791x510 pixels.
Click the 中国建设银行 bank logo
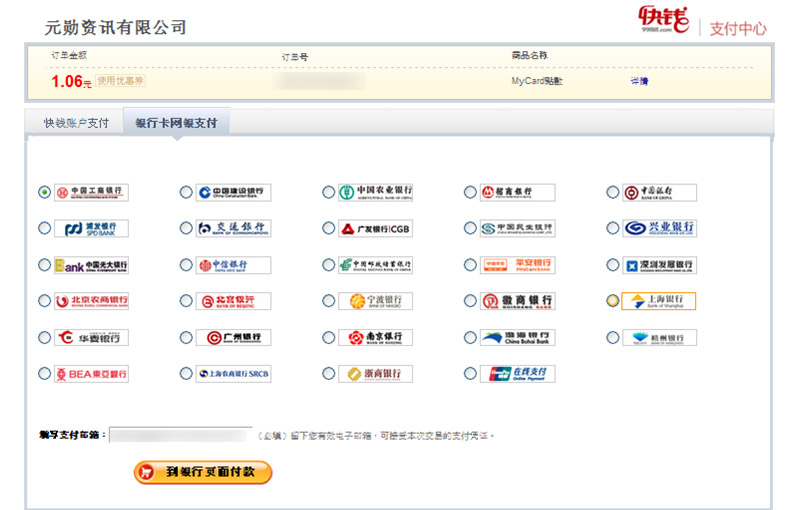point(234,192)
